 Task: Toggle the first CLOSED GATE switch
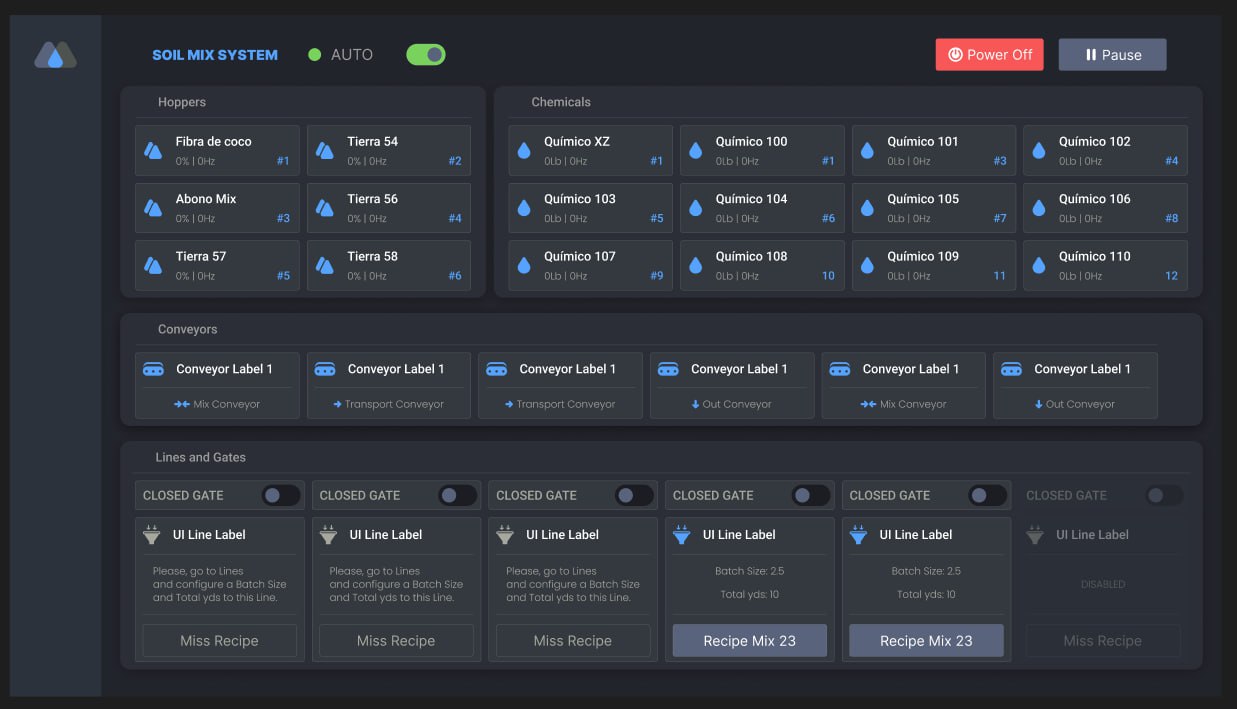coord(281,495)
